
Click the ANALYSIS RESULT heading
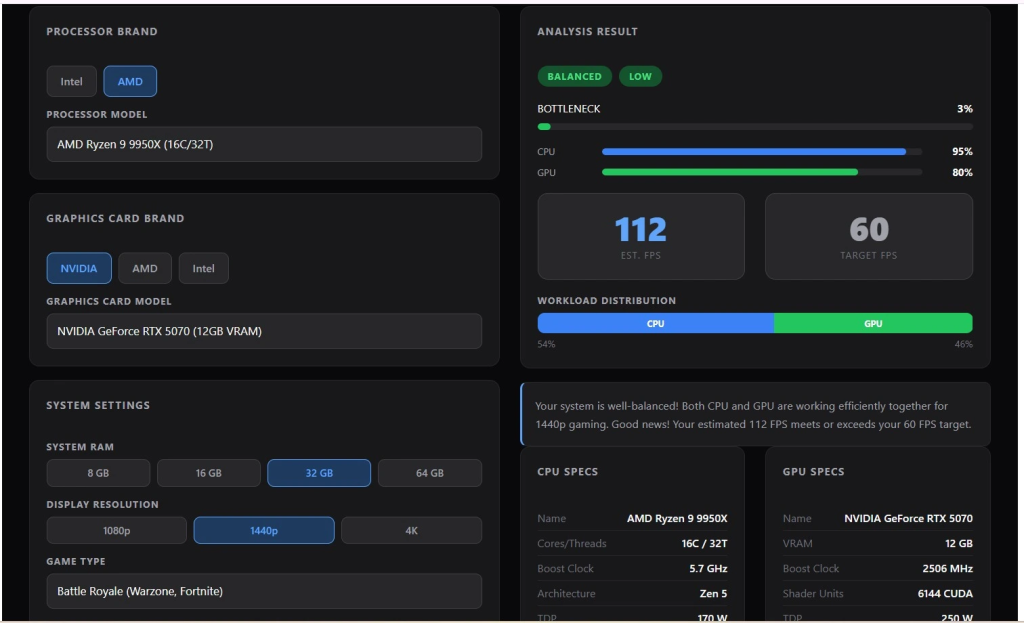[x=587, y=31]
